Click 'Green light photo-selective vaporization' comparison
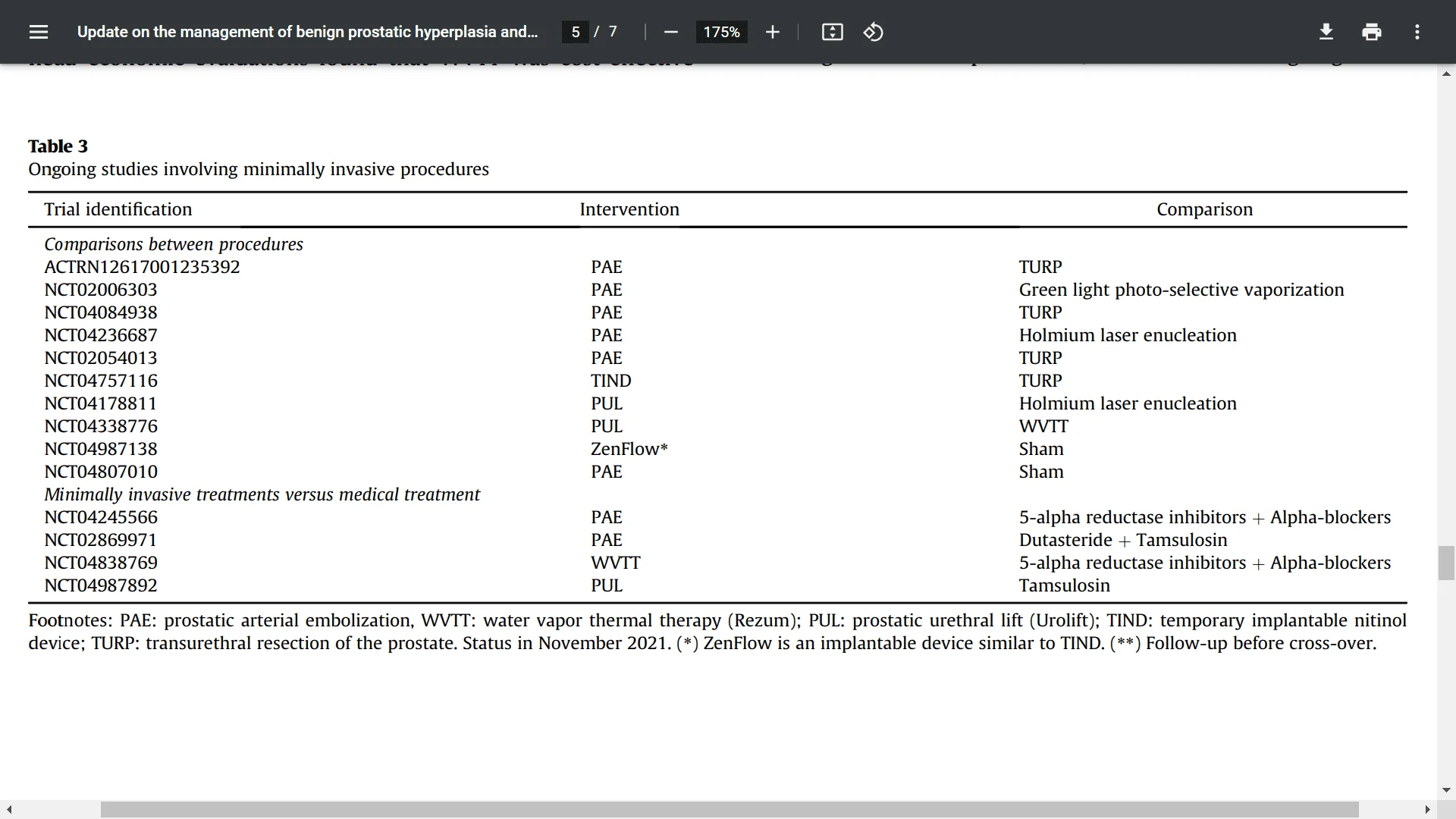This screenshot has height=819, width=1456. (1181, 290)
